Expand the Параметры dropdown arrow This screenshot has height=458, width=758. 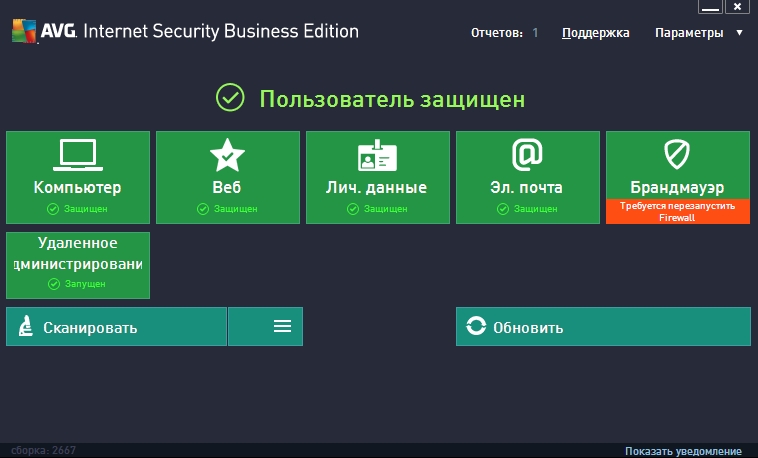click(739, 33)
